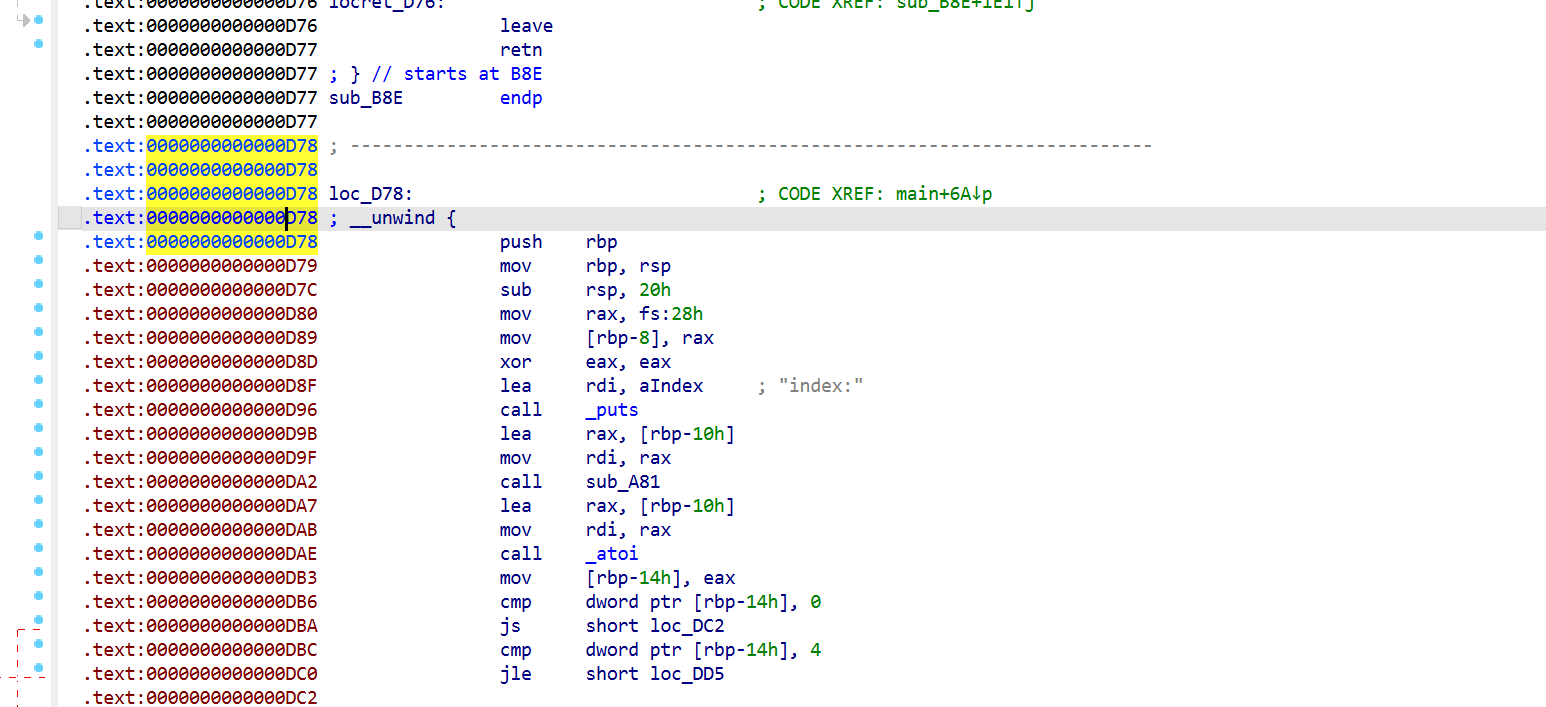Click gutter dot at address DC0
The height and width of the screenshot is (707, 1546).
click(39, 668)
